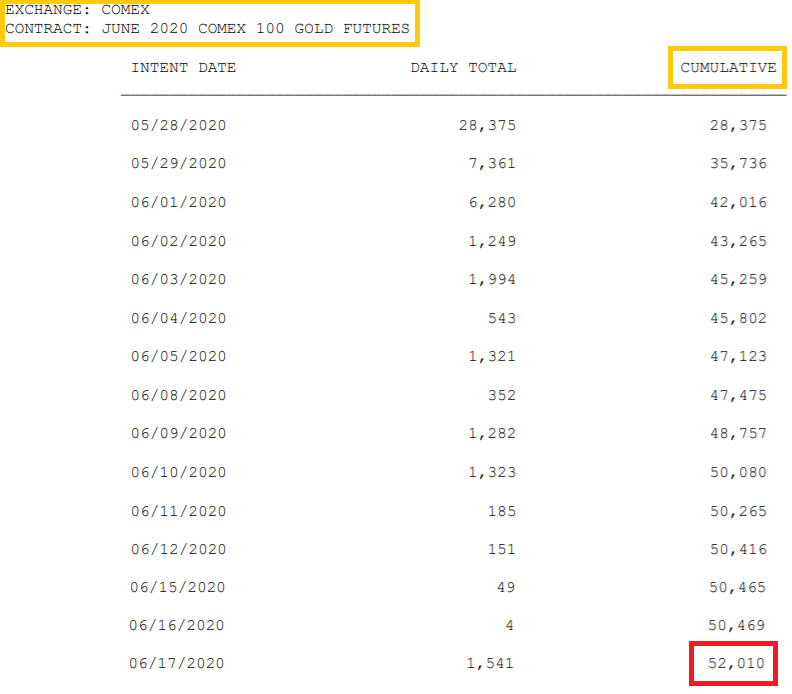Viewport: 792px width, 694px height.
Task: Click cumulative value 47,475
Action: 738,395
